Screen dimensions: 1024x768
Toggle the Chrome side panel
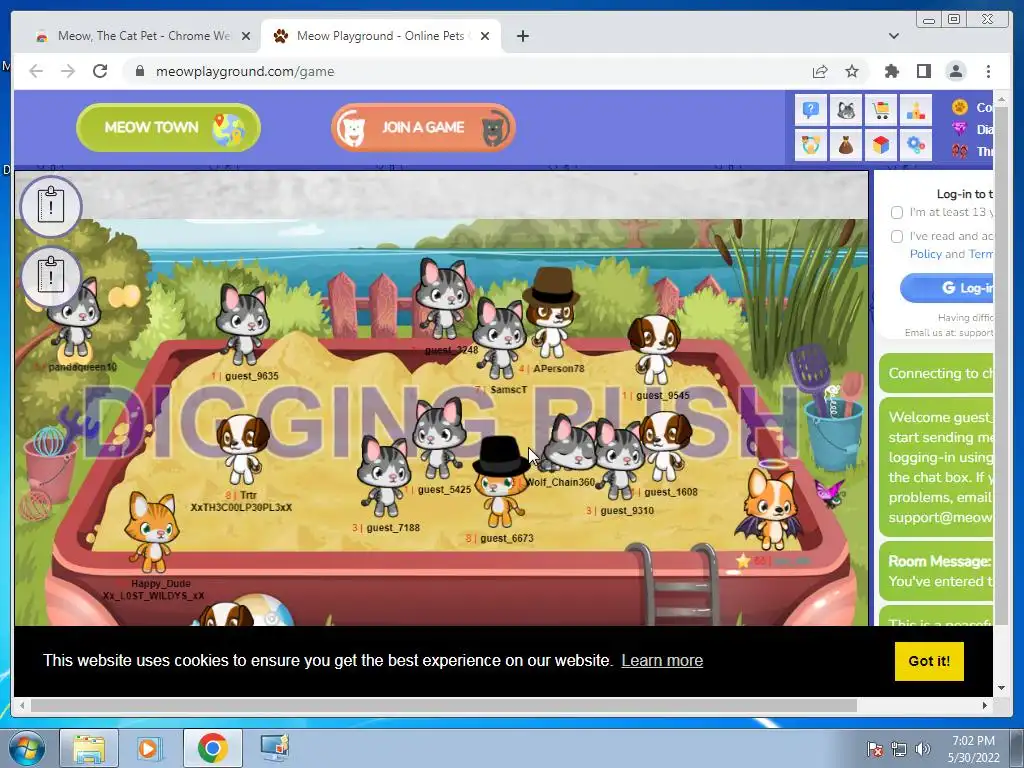pyautogui.click(x=923, y=71)
